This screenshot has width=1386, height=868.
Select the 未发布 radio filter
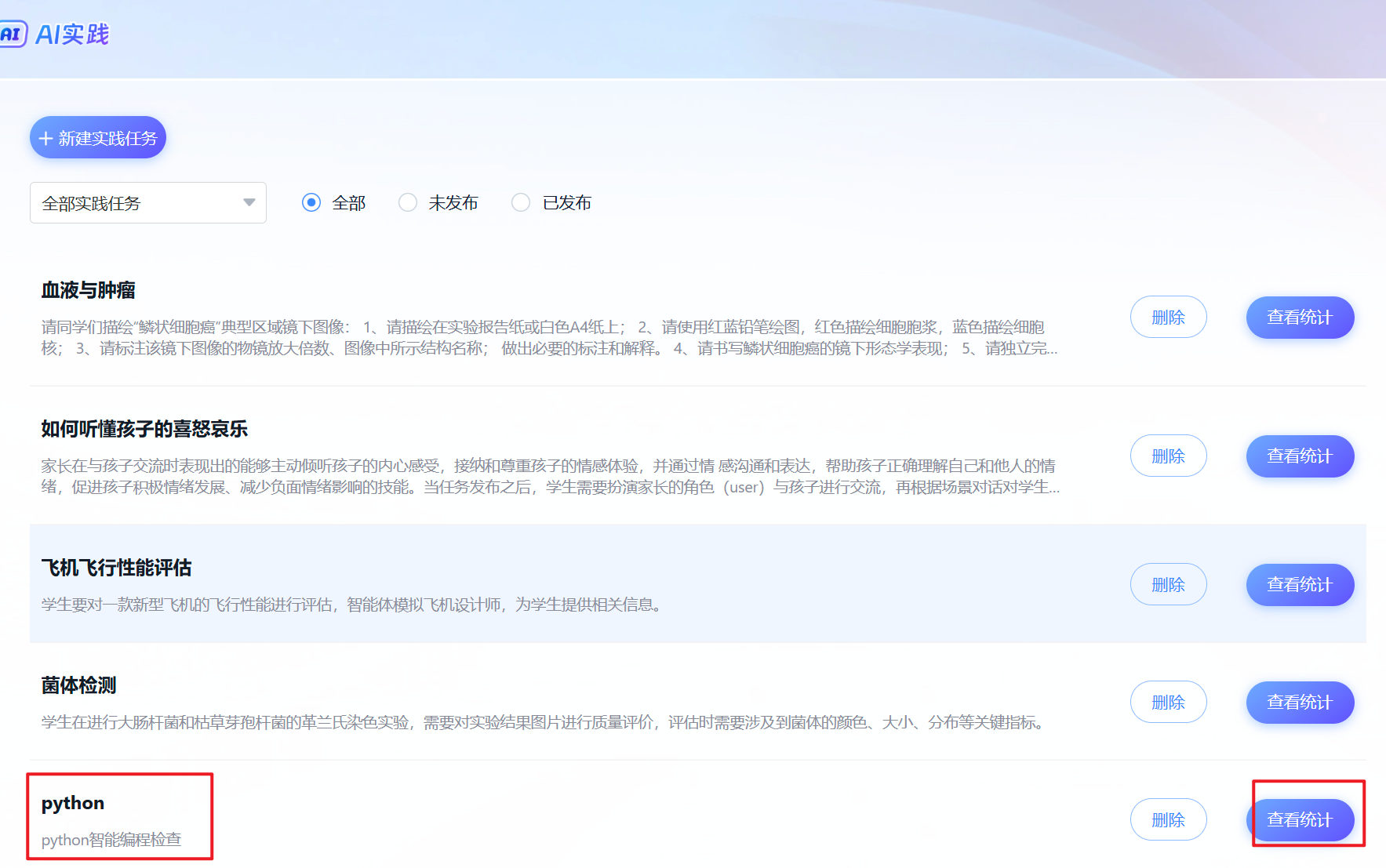408,203
